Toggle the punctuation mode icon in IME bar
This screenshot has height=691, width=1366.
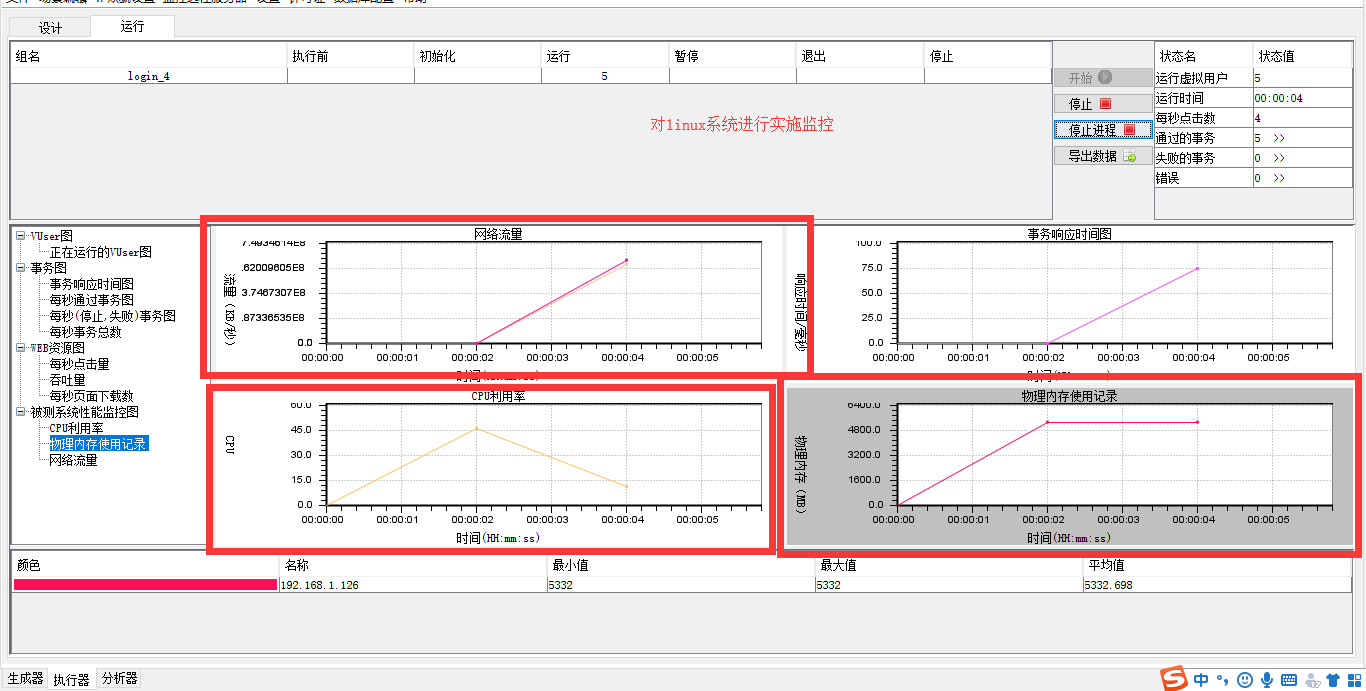point(1222,681)
